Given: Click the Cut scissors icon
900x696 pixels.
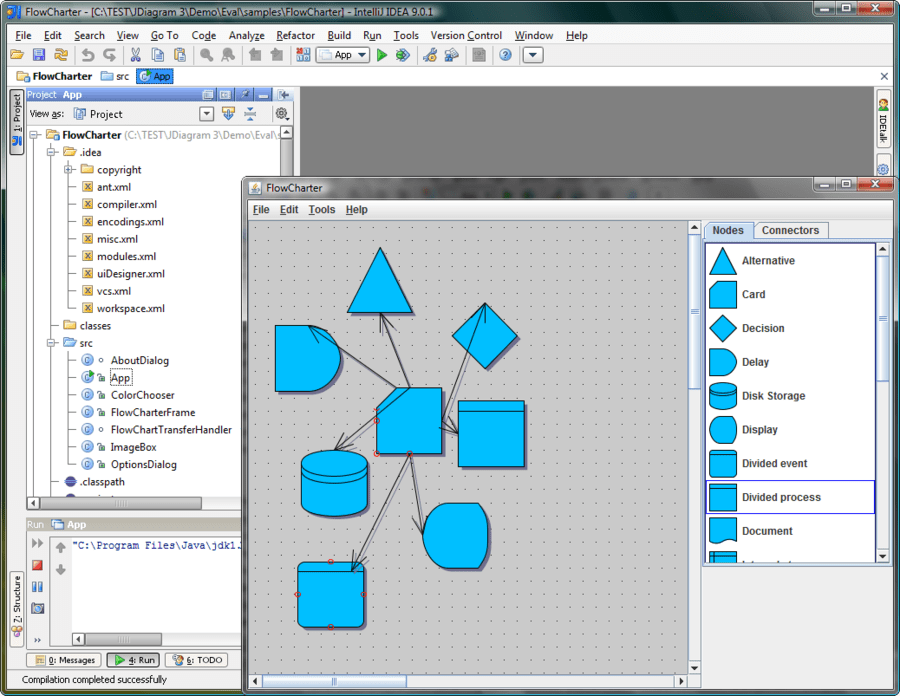Looking at the screenshot, I should click(135, 55).
